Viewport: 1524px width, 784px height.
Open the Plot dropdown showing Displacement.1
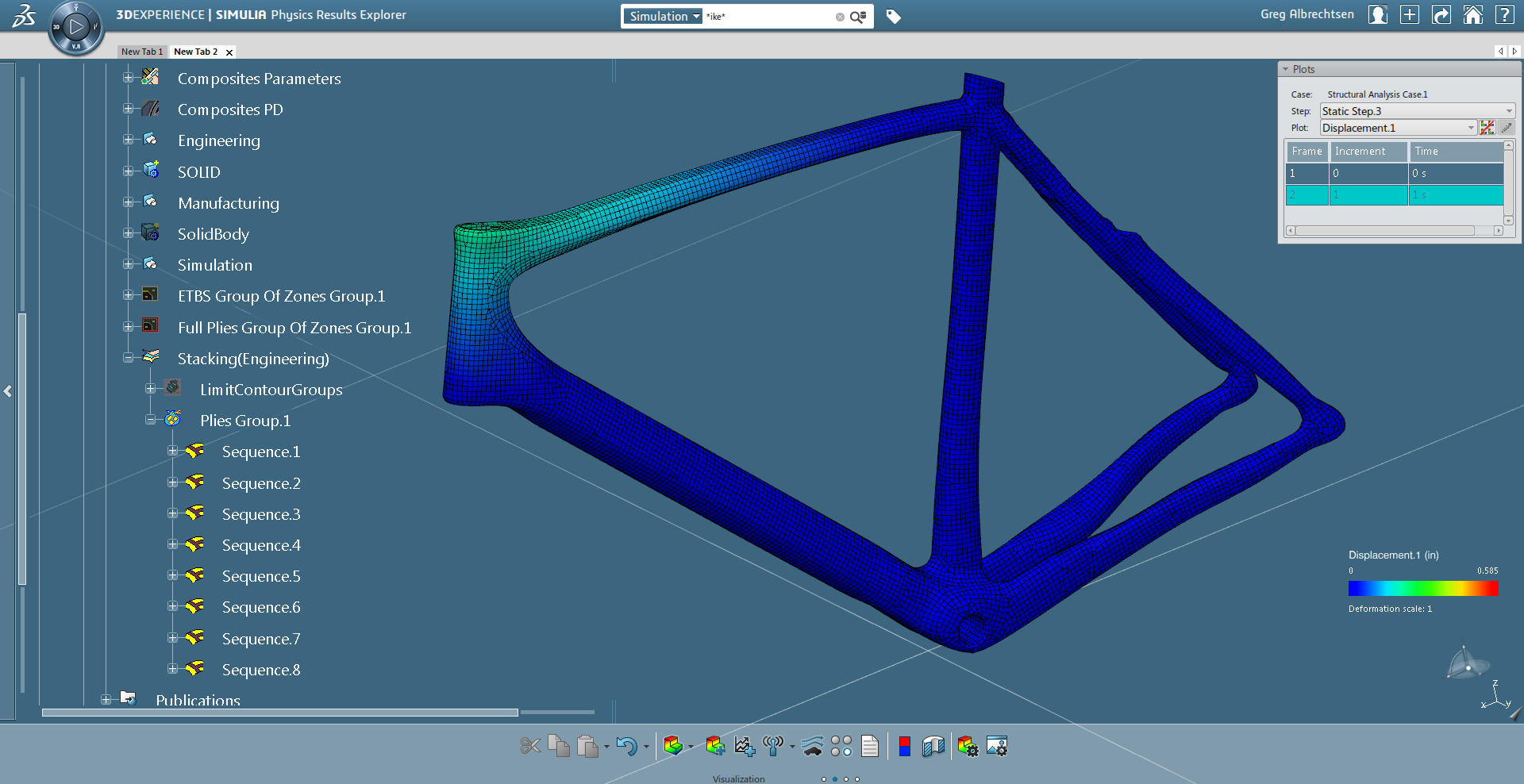pyautogui.click(x=1398, y=128)
